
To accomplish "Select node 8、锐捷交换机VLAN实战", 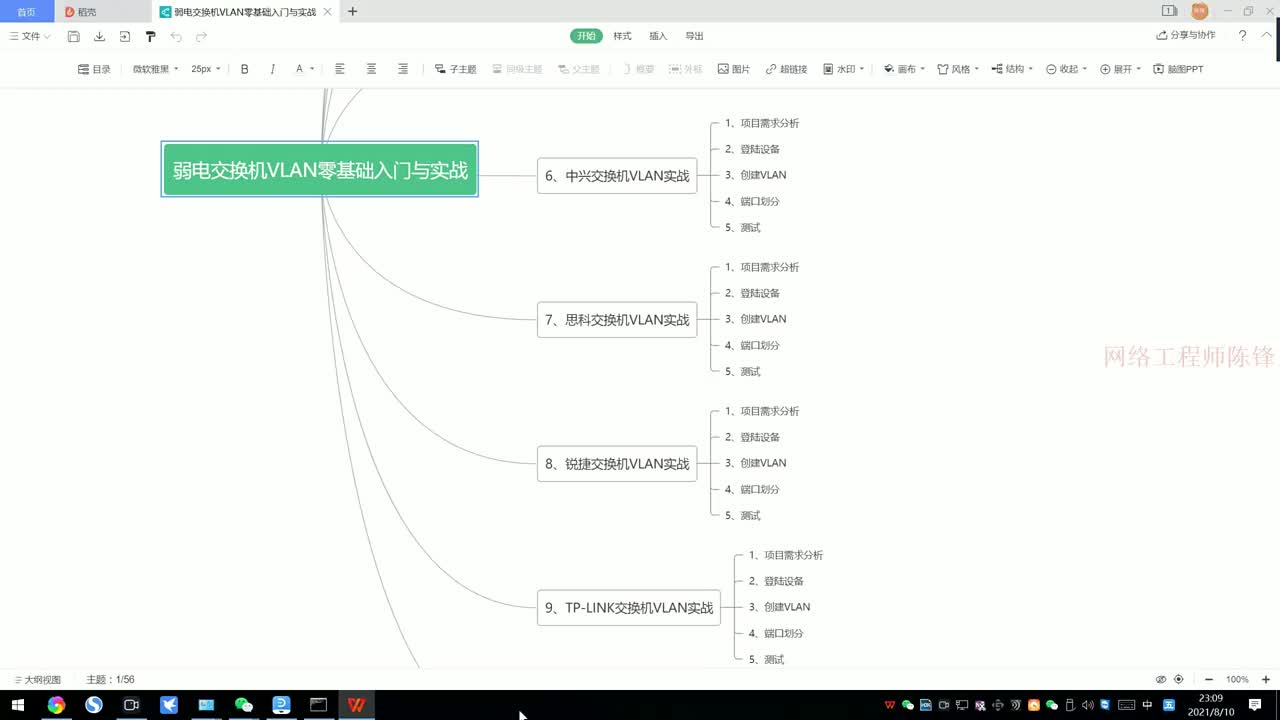I will (x=617, y=464).
